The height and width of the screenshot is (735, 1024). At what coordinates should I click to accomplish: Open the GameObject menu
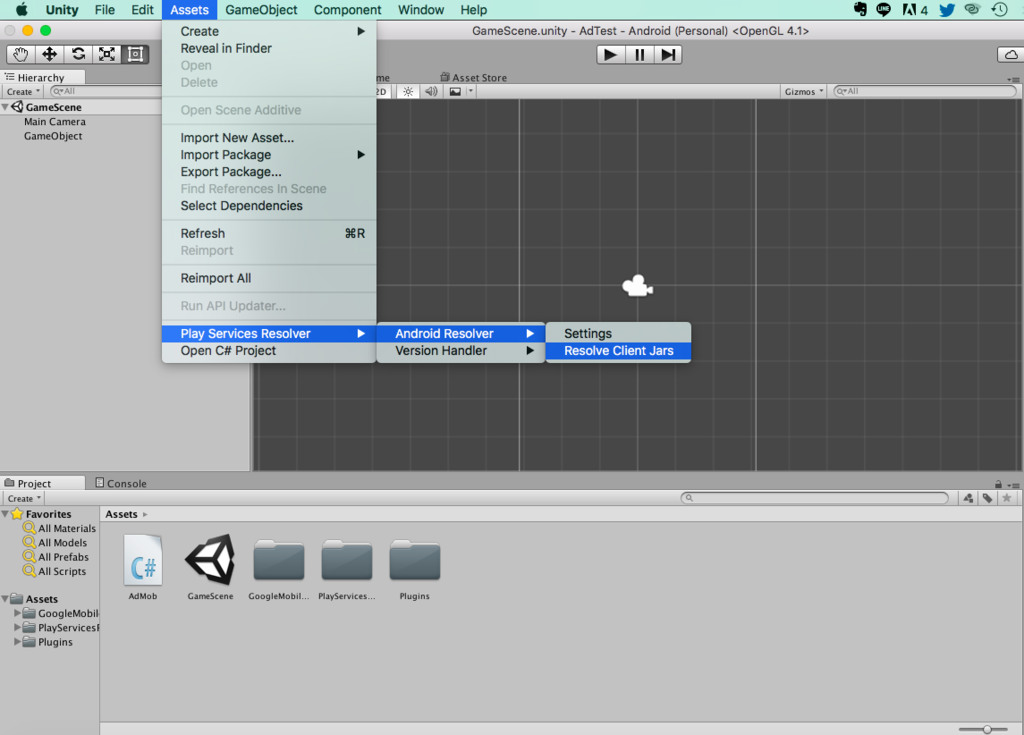261,10
